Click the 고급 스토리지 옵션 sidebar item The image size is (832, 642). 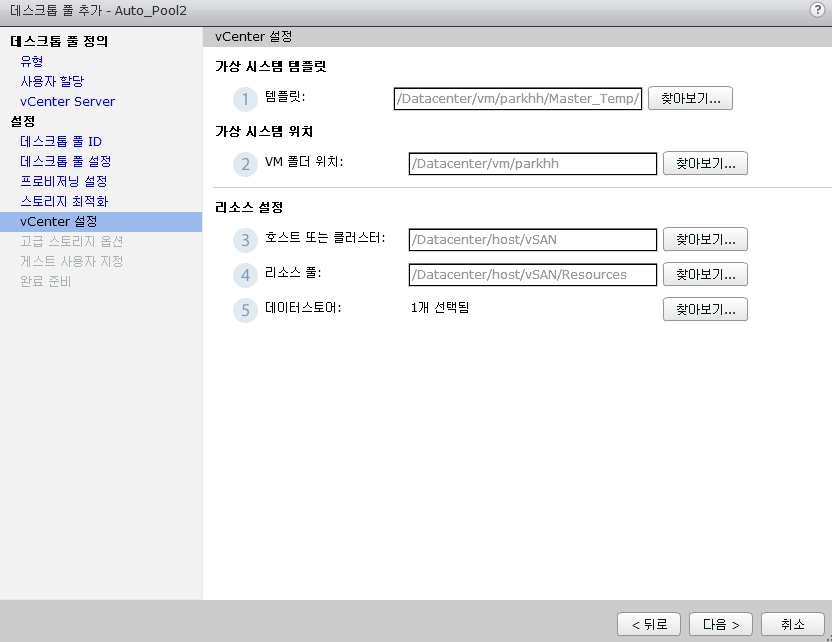pyautogui.click(x=72, y=241)
